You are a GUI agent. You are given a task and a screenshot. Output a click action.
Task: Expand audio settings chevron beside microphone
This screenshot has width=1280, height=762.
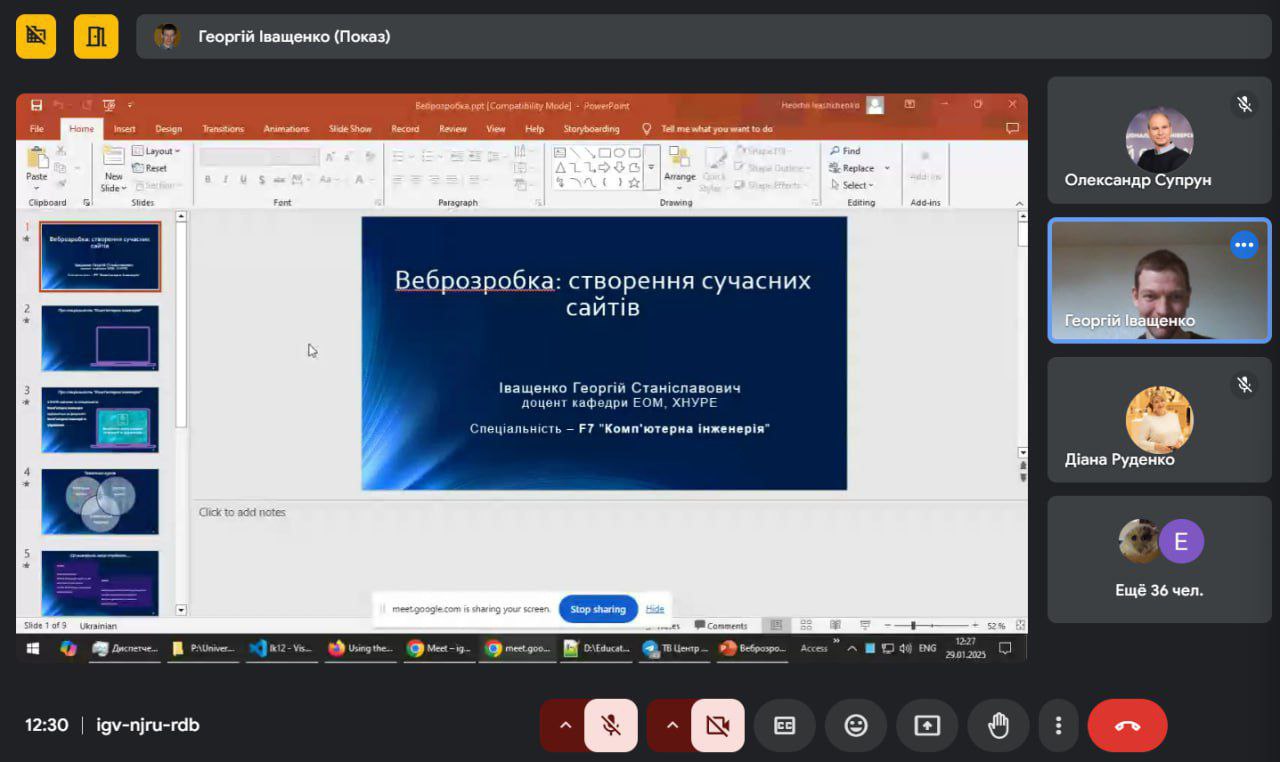(x=565, y=725)
